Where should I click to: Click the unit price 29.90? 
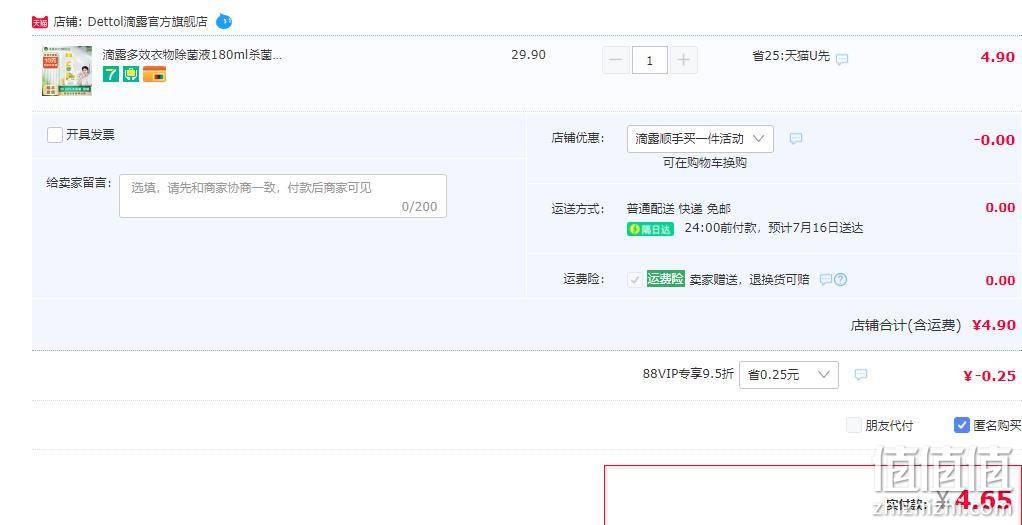[x=529, y=55]
